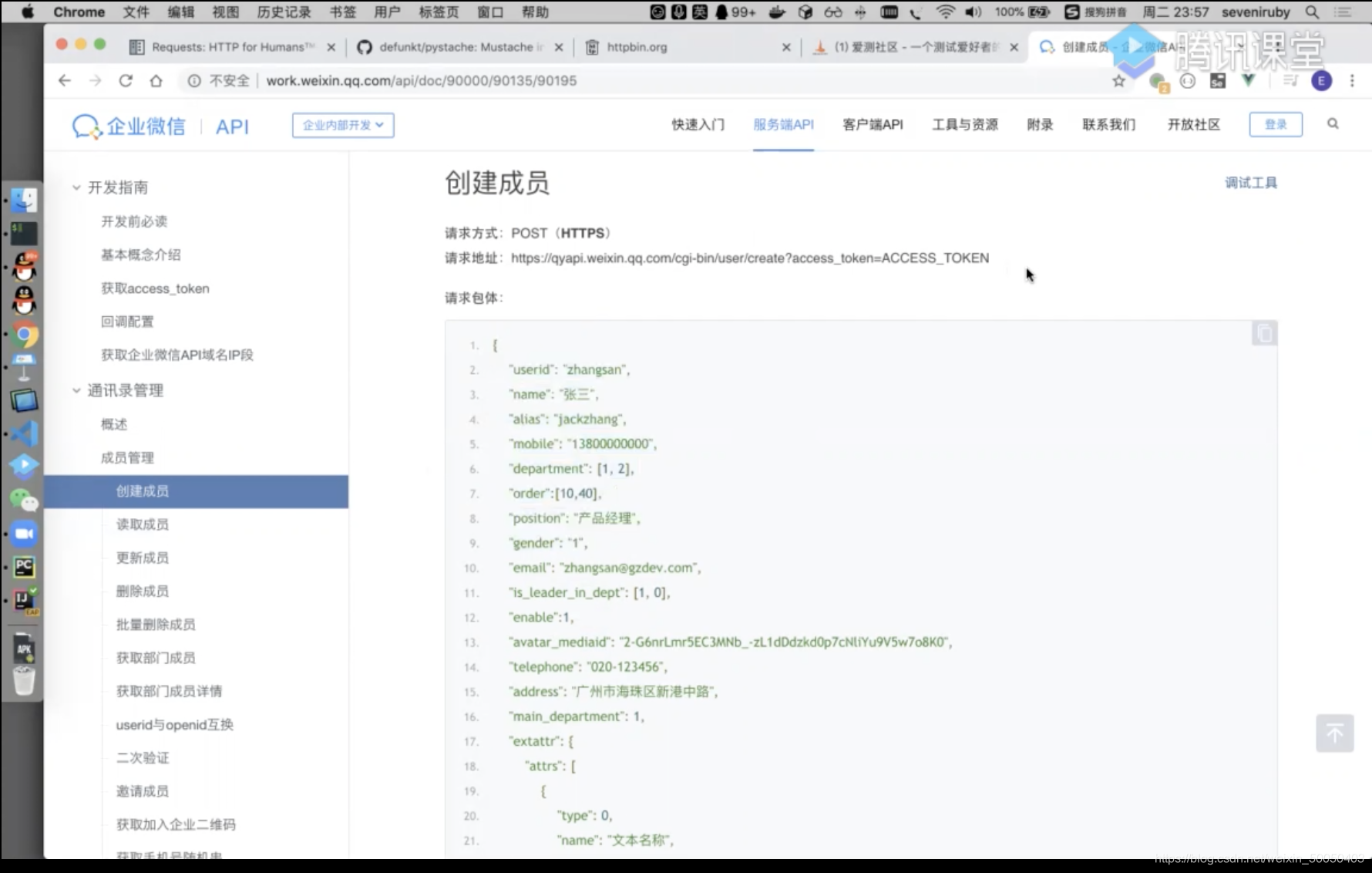Launch WeChat from the dock
Image resolution: width=1372 pixels, height=873 pixels.
(x=24, y=501)
